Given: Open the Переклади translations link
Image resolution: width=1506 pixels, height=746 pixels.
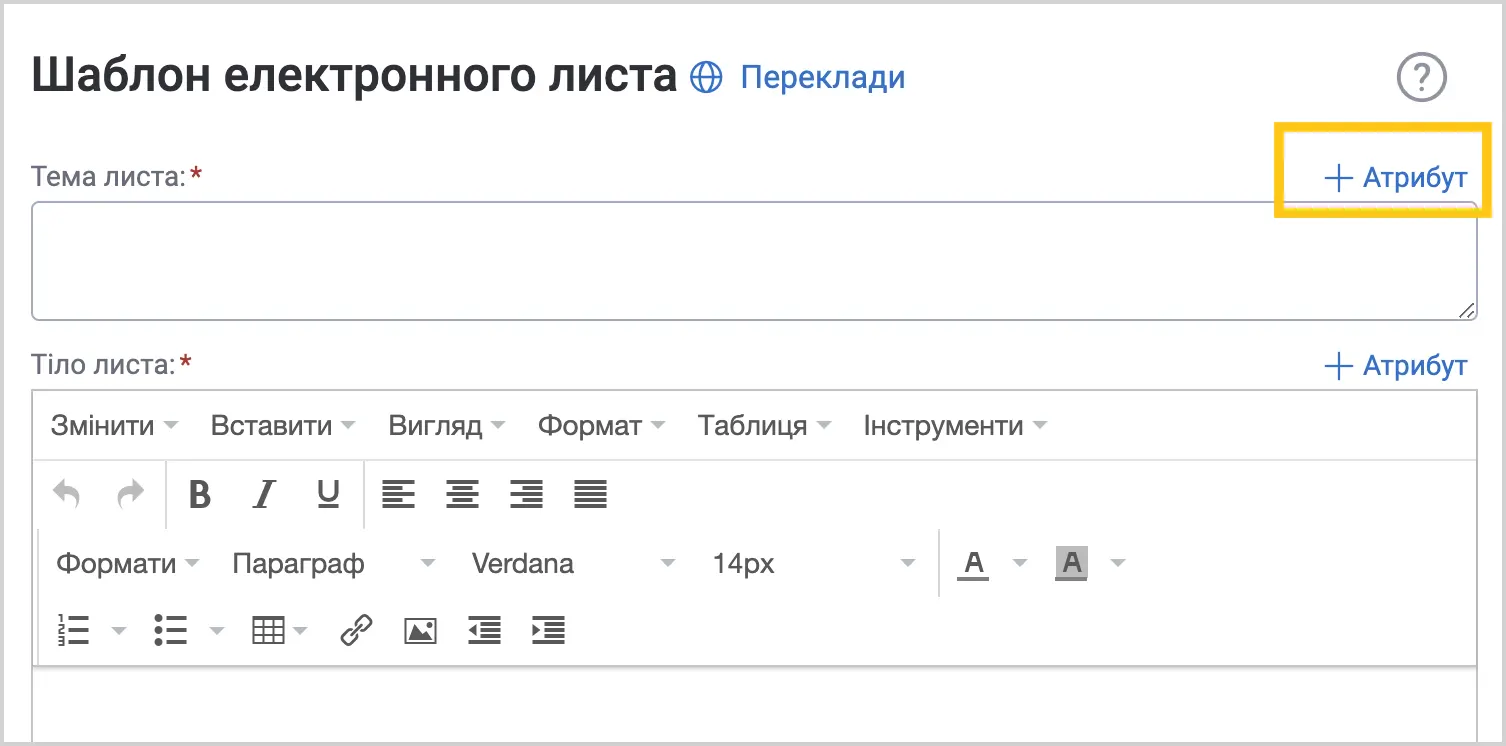Looking at the screenshot, I should coord(822,77).
